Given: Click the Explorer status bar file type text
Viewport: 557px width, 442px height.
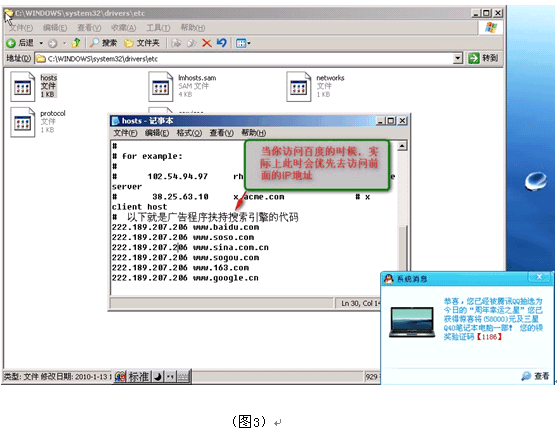Looking at the screenshot, I should coord(57,377).
